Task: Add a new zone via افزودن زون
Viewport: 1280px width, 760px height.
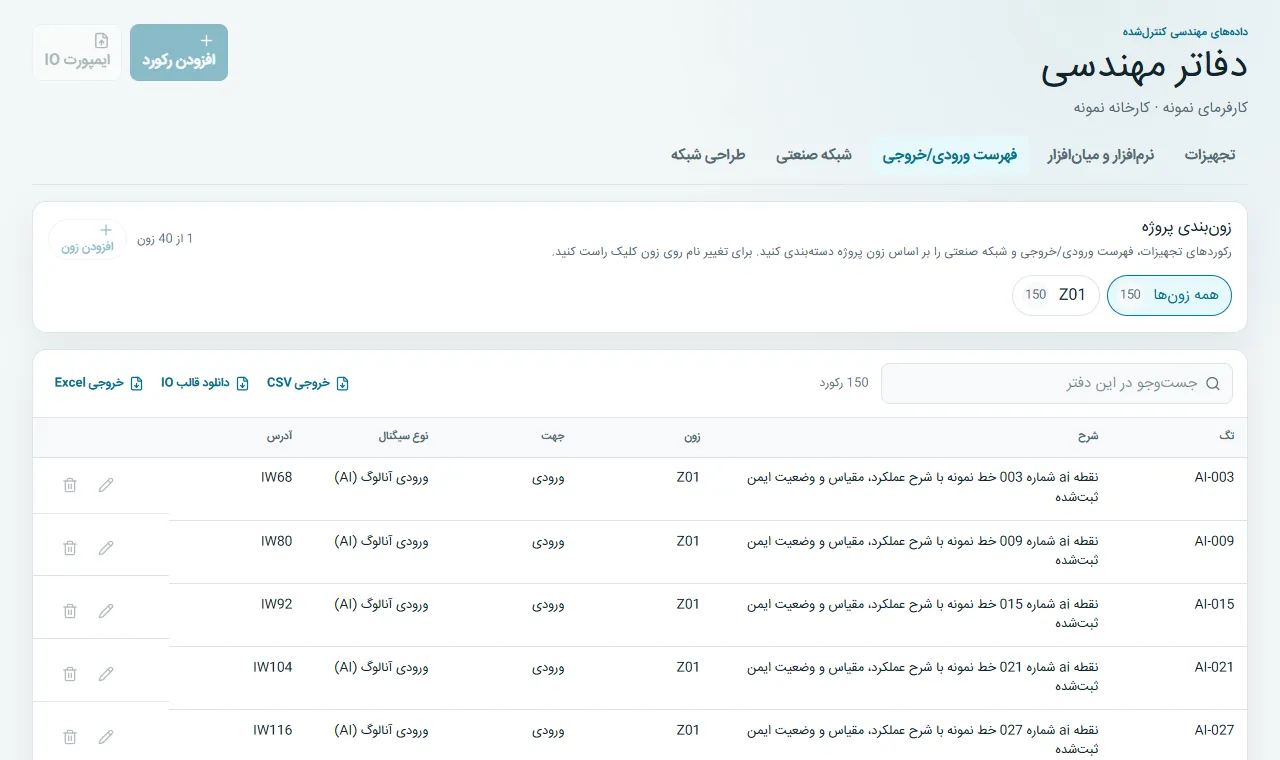Action: (x=88, y=240)
